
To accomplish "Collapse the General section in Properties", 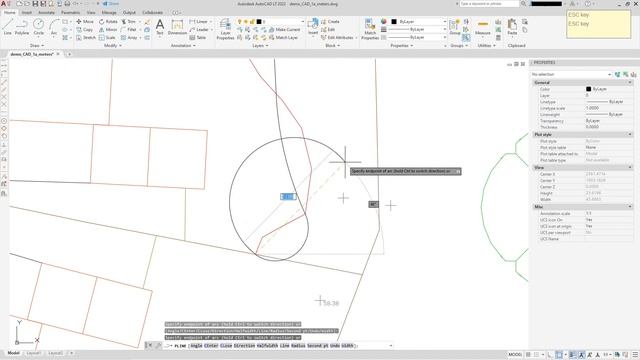I will tap(630, 82).
